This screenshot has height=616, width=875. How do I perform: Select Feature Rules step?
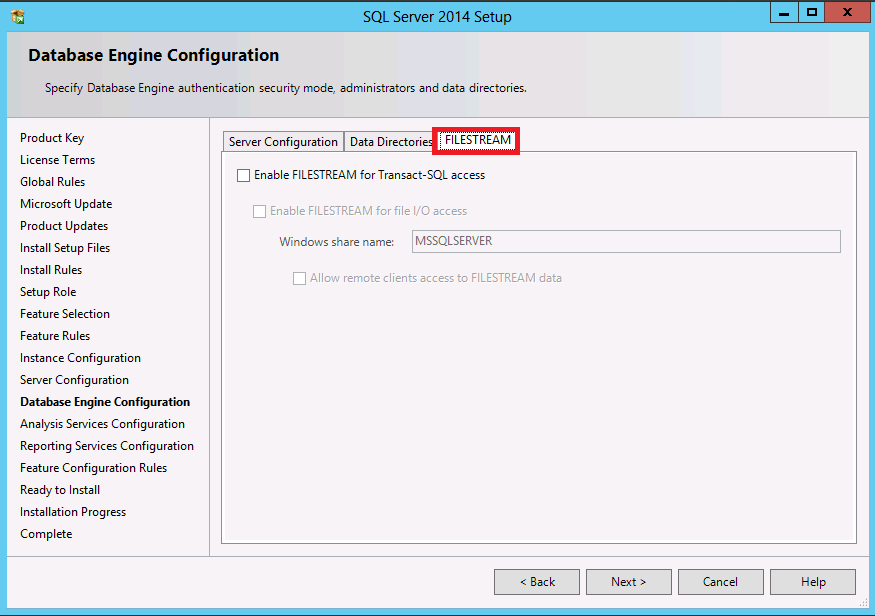click(55, 336)
